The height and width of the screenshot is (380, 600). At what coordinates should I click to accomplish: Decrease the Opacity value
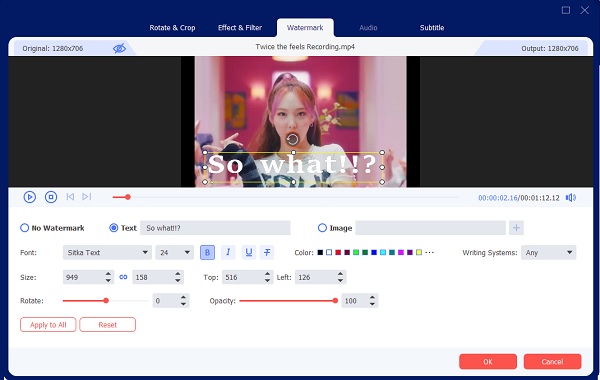pyautogui.click(x=372, y=304)
